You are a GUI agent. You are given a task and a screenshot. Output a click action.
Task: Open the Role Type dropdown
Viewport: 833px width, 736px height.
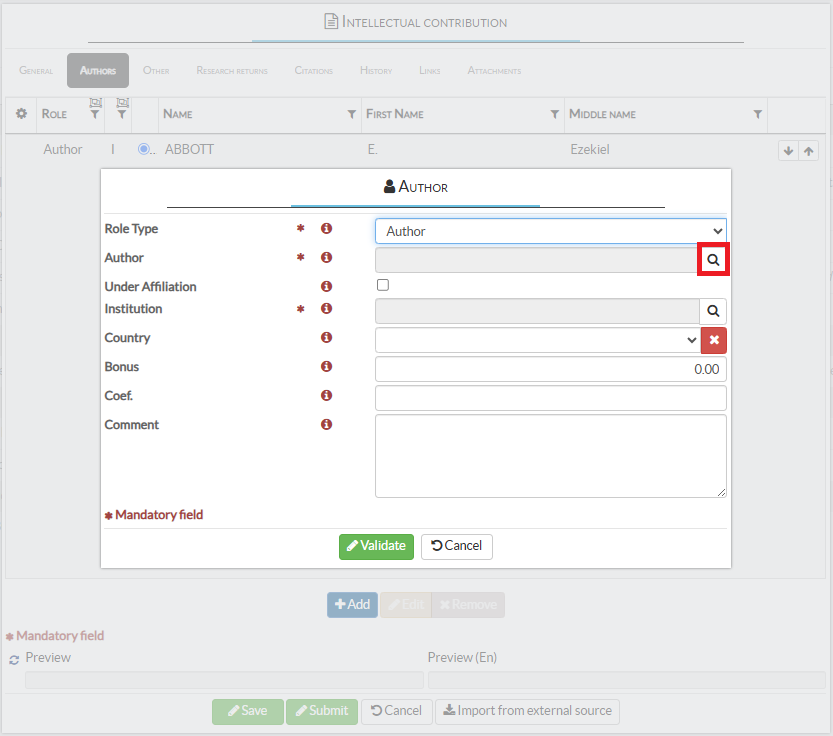point(550,231)
